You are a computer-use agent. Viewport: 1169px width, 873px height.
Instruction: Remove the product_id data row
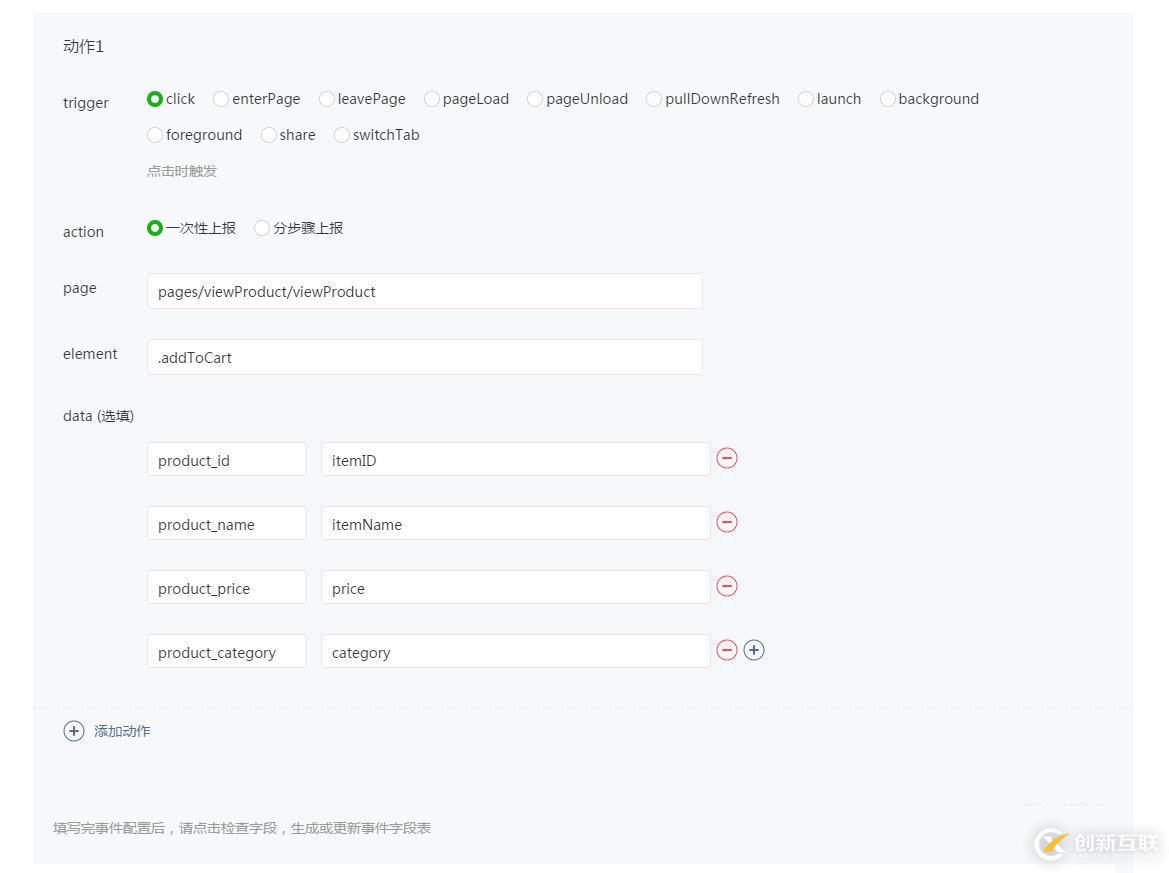pos(727,458)
